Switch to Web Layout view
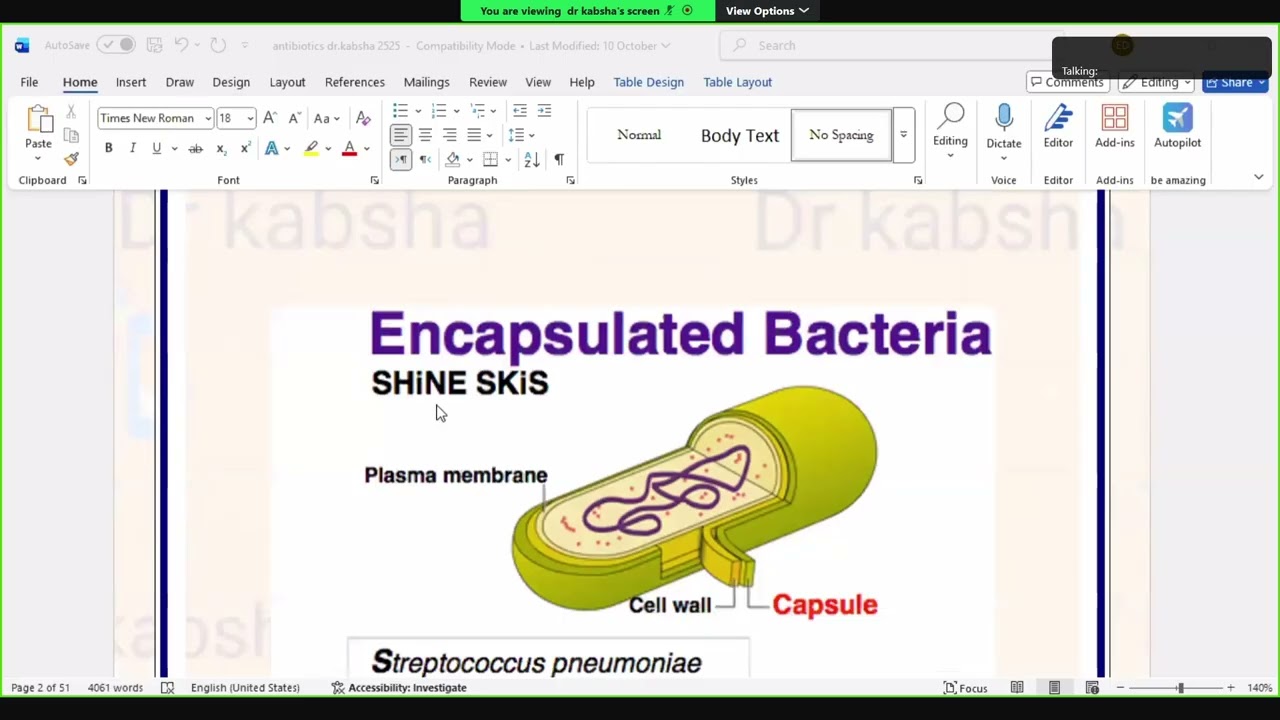Screen dimensions: 1280x720 pyautogui.click(x=1092, y=688)
